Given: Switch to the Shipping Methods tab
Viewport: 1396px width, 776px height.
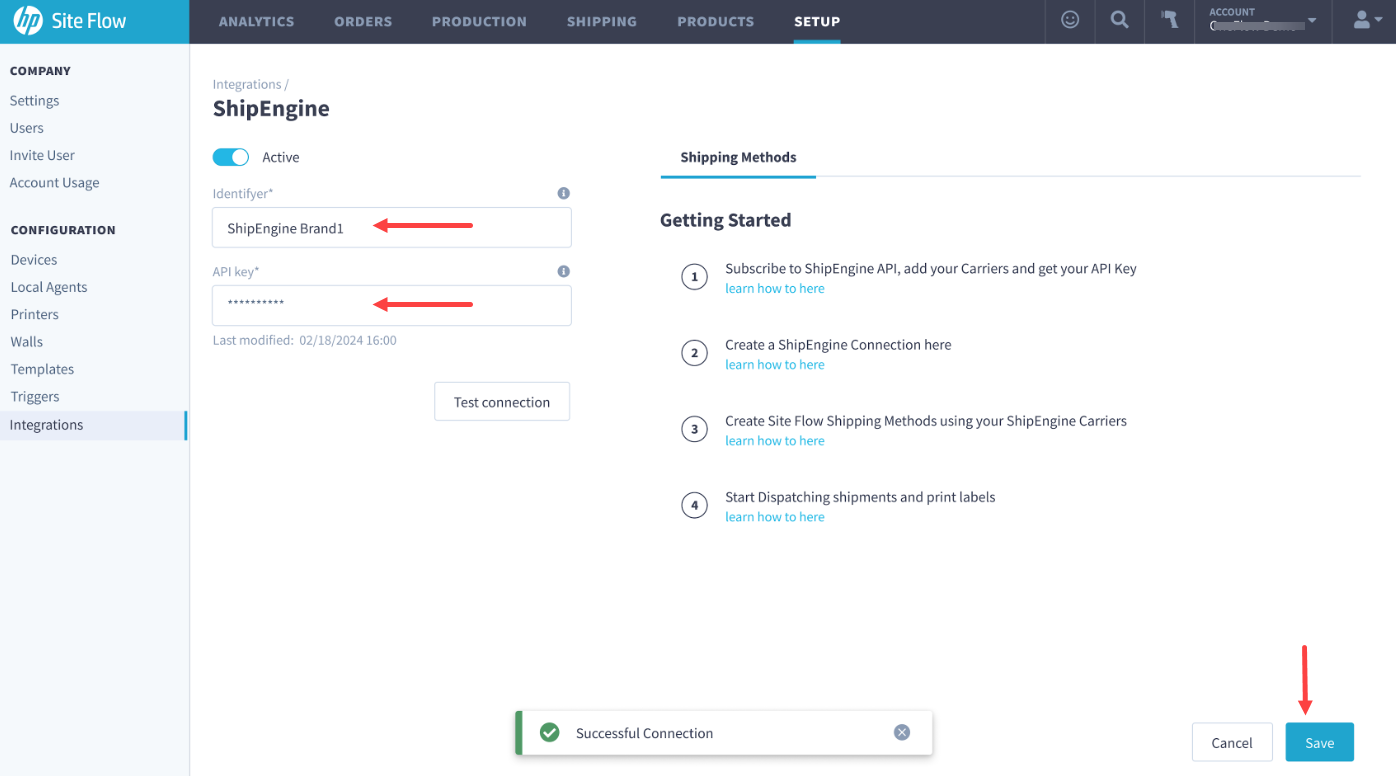Looking at the screenshot, I should pyautogui.click(x=738, y=157).
